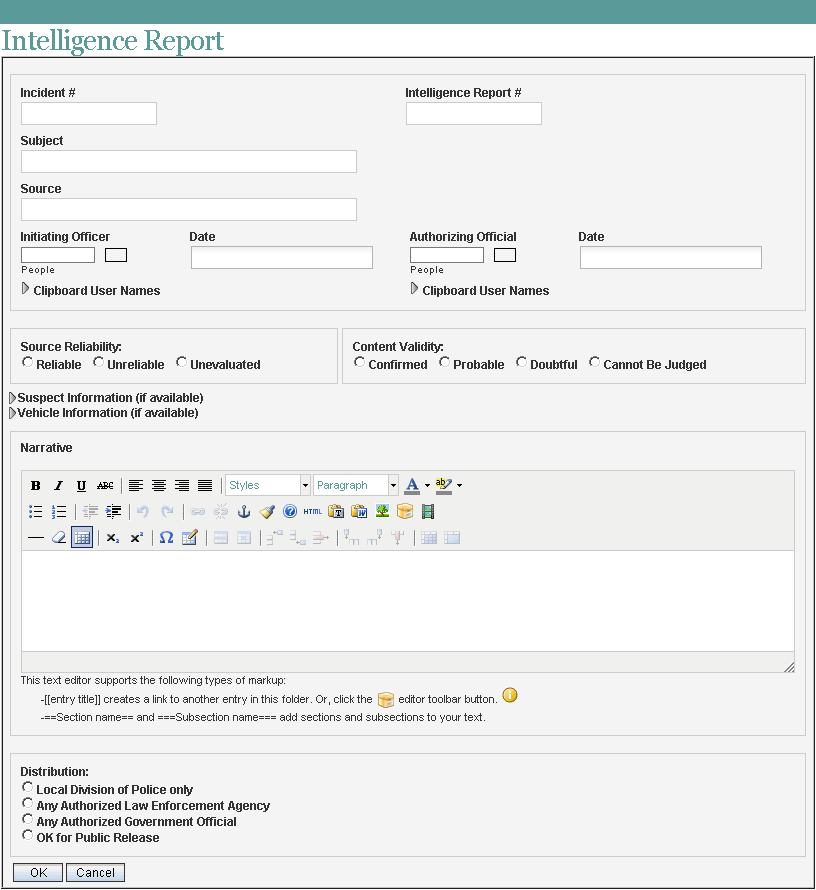Image resolution: width=816 pixels, height=890 pixels.
Task: Choose Any Authorized Government Official distribution
Action: [27, 819]
